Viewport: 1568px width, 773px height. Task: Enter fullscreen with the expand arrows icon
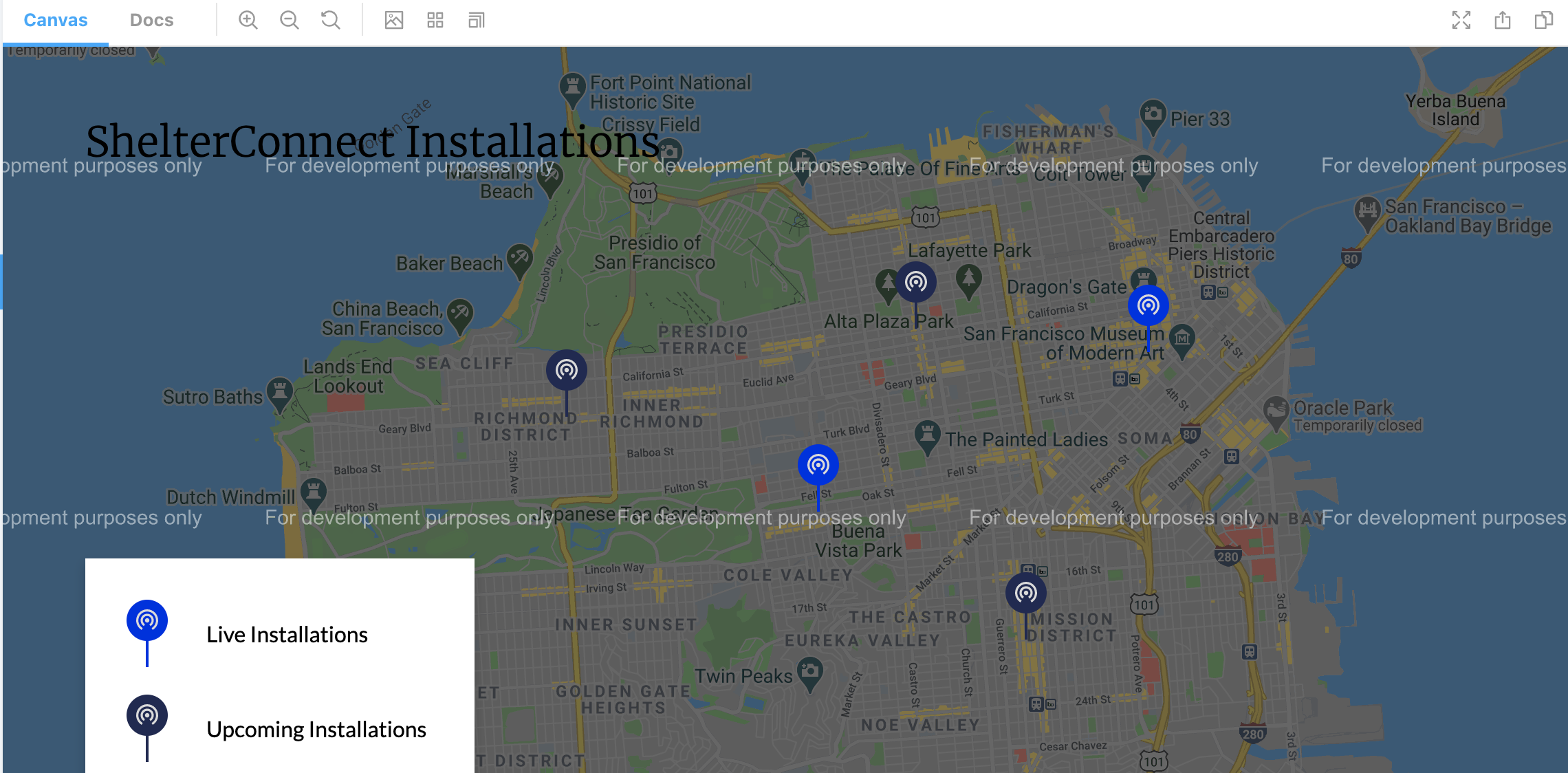click(1461, 21)
